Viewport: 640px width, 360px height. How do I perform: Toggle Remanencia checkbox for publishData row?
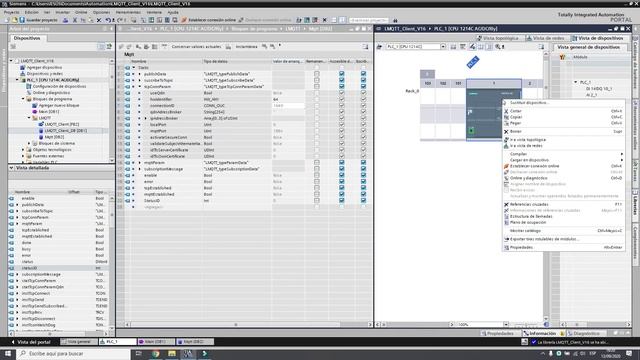click(x=317, y=74)
